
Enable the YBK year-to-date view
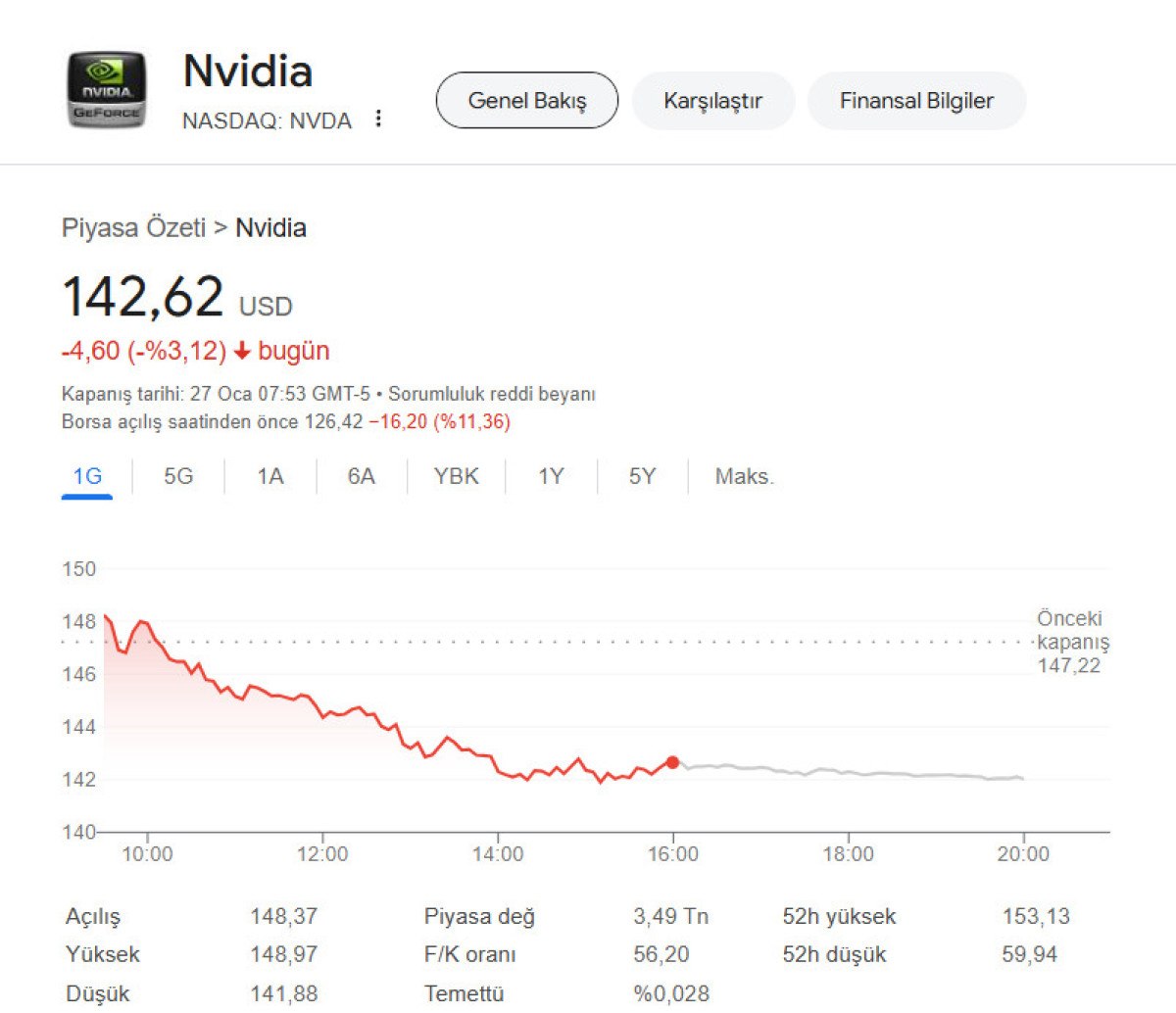(x=455, y=476)
